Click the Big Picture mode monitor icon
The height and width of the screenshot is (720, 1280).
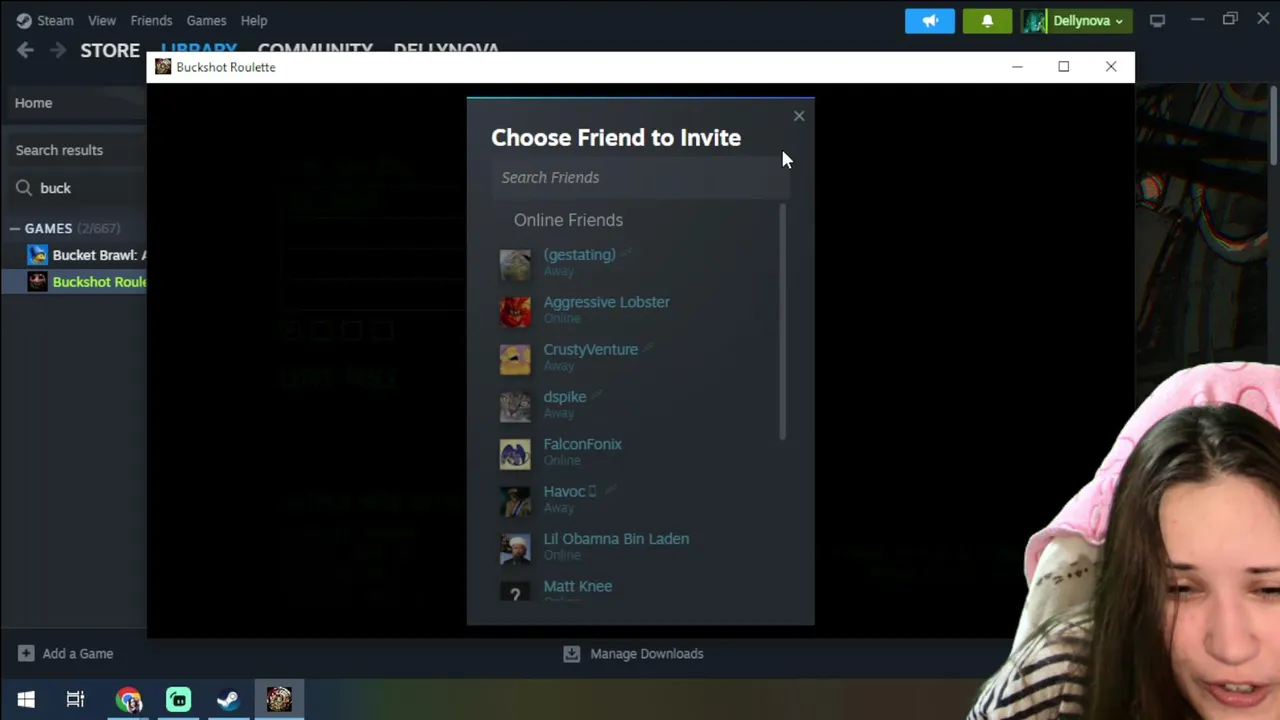tap(1157, 20)
